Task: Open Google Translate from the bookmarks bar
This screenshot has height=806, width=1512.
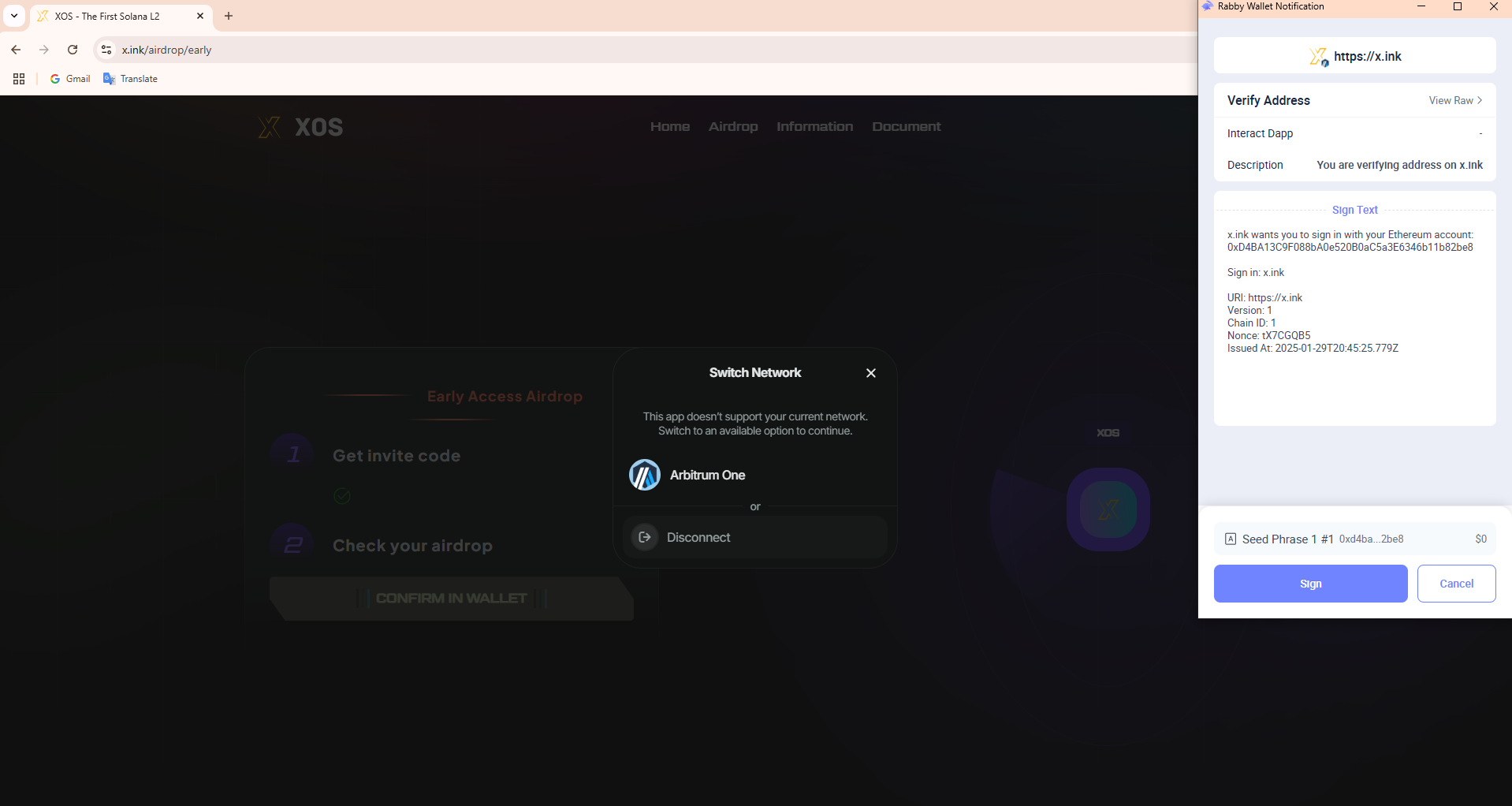Action: click(130, 79)
